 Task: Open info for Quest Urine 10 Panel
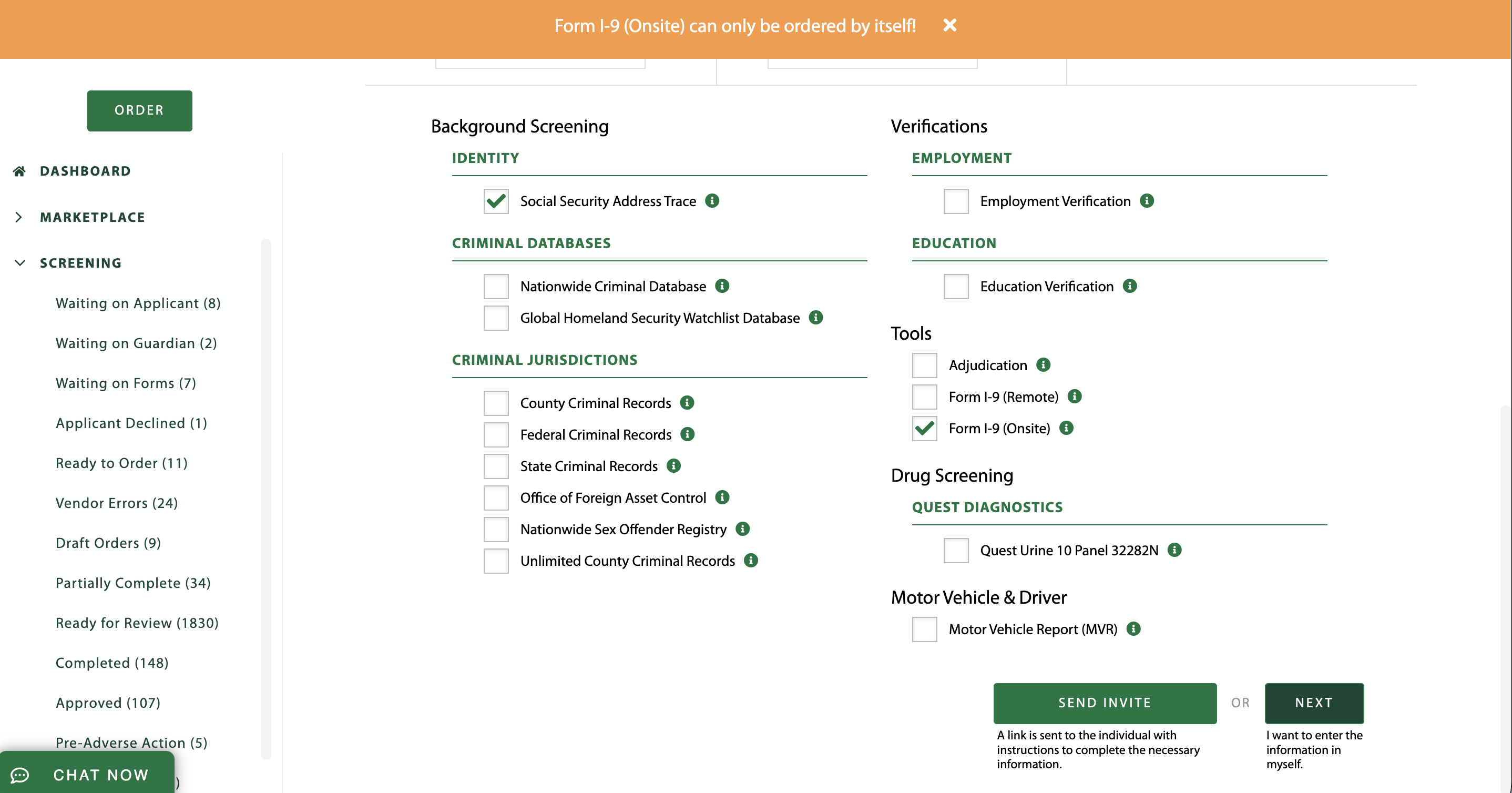(x=1174, y=550)
